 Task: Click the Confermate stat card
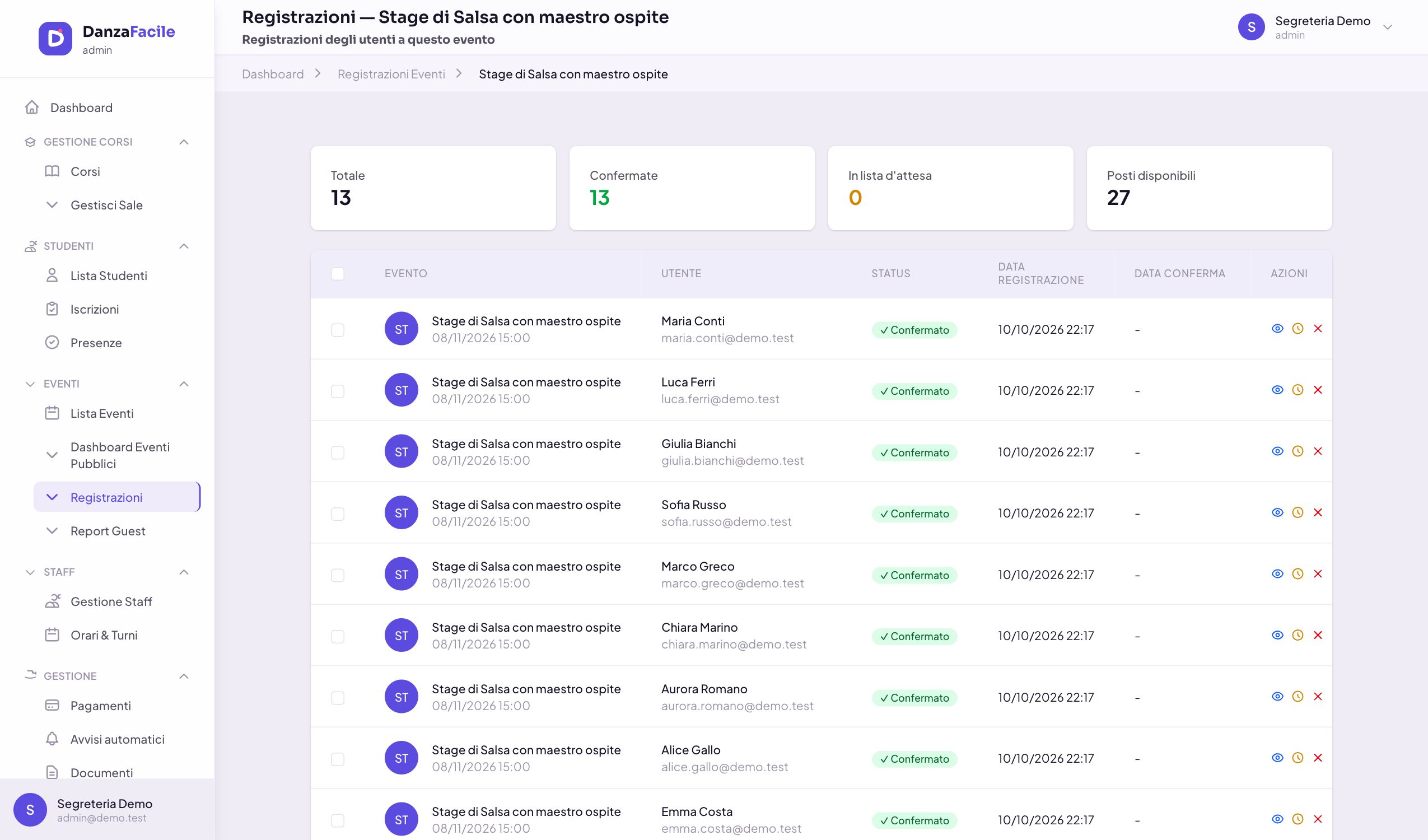tap(692, 188)
